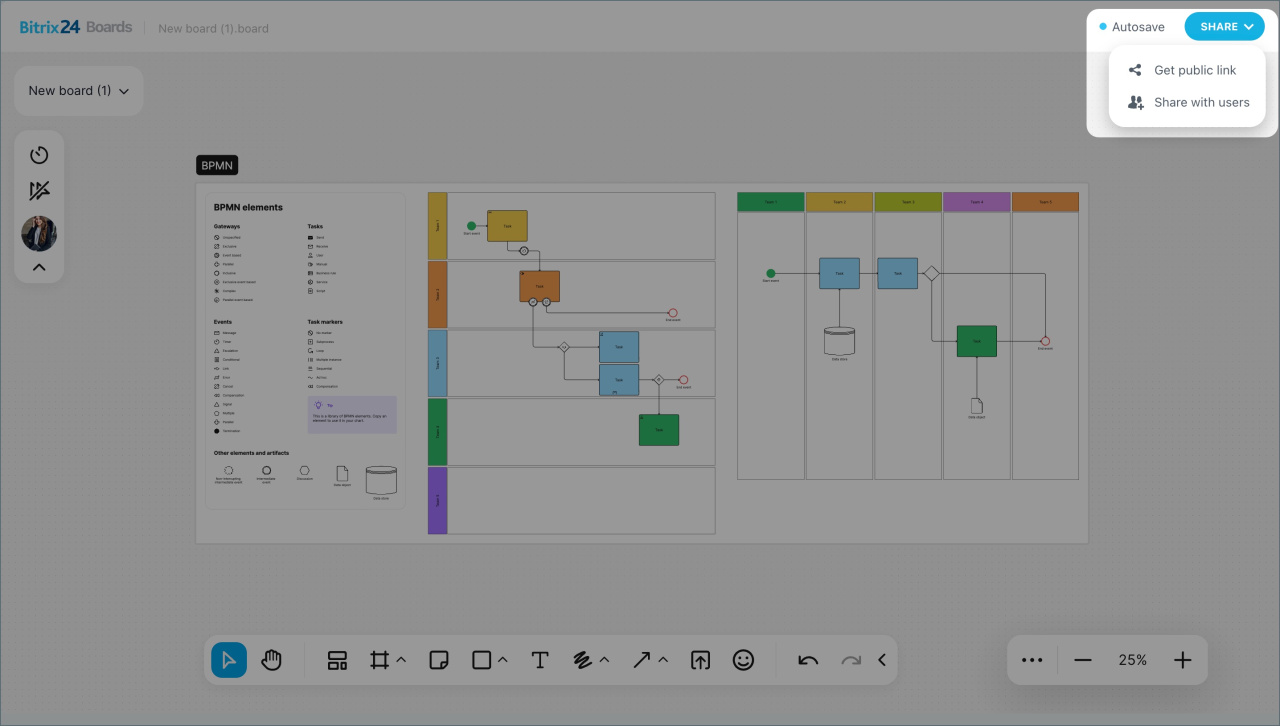Click the user avatar photo
Screen dimensions: 1280x726
[39, 234]
